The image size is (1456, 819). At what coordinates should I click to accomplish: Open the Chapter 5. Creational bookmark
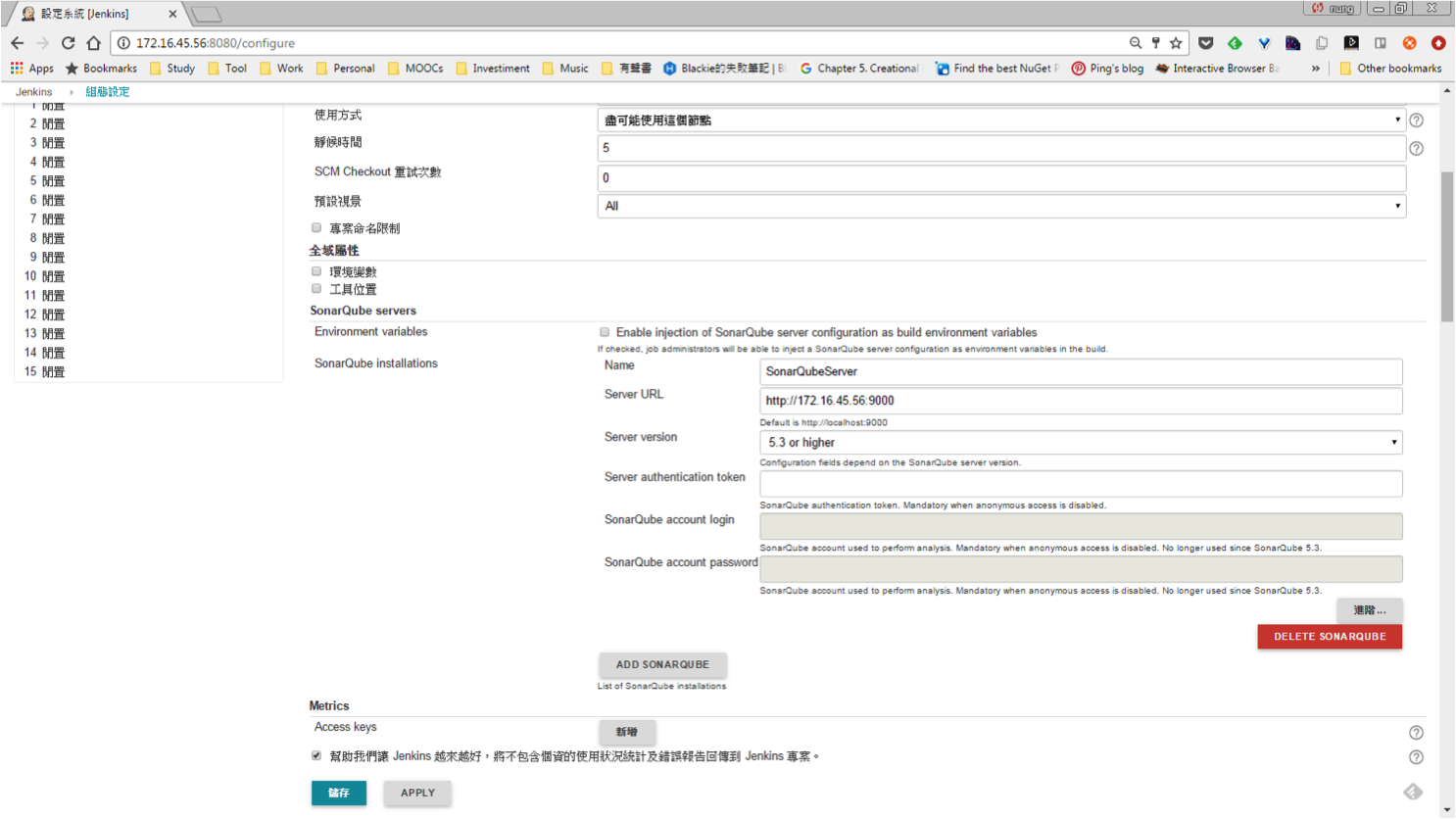tap(859, 69)
